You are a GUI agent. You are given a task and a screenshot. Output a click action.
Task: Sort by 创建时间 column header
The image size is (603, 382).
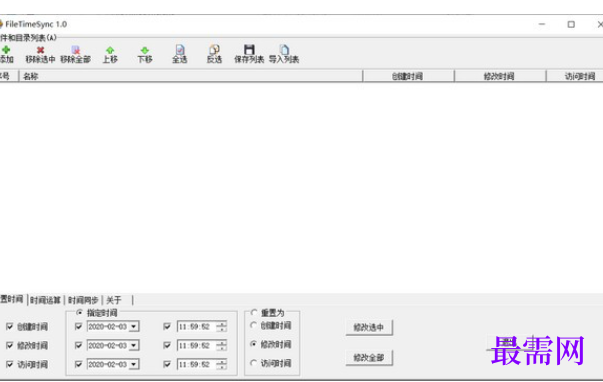coord(408,76)
